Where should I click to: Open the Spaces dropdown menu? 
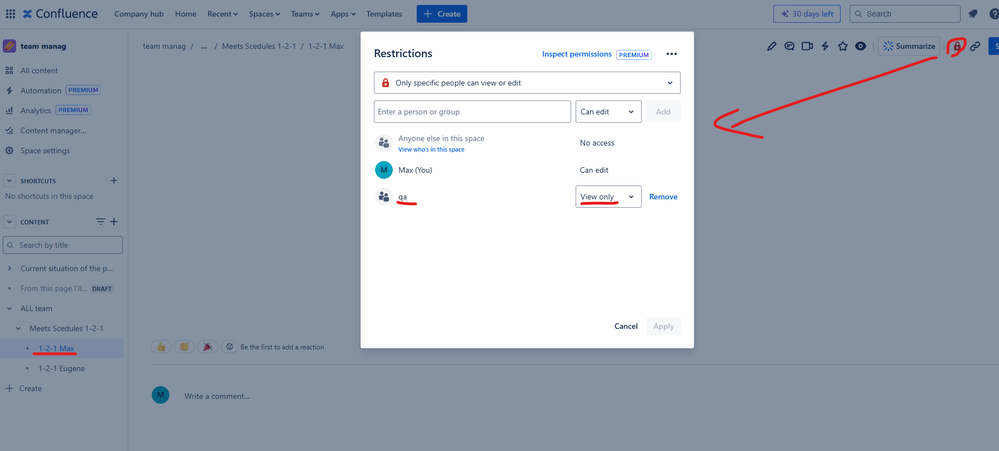(x=264, y=13)
